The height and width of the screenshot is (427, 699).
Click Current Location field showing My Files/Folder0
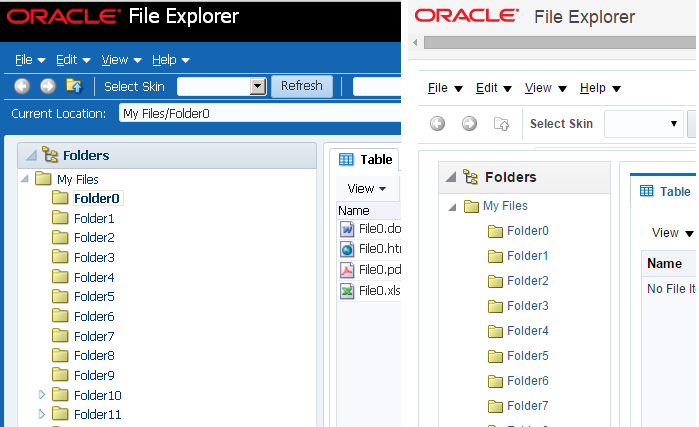tap(259, 113)
